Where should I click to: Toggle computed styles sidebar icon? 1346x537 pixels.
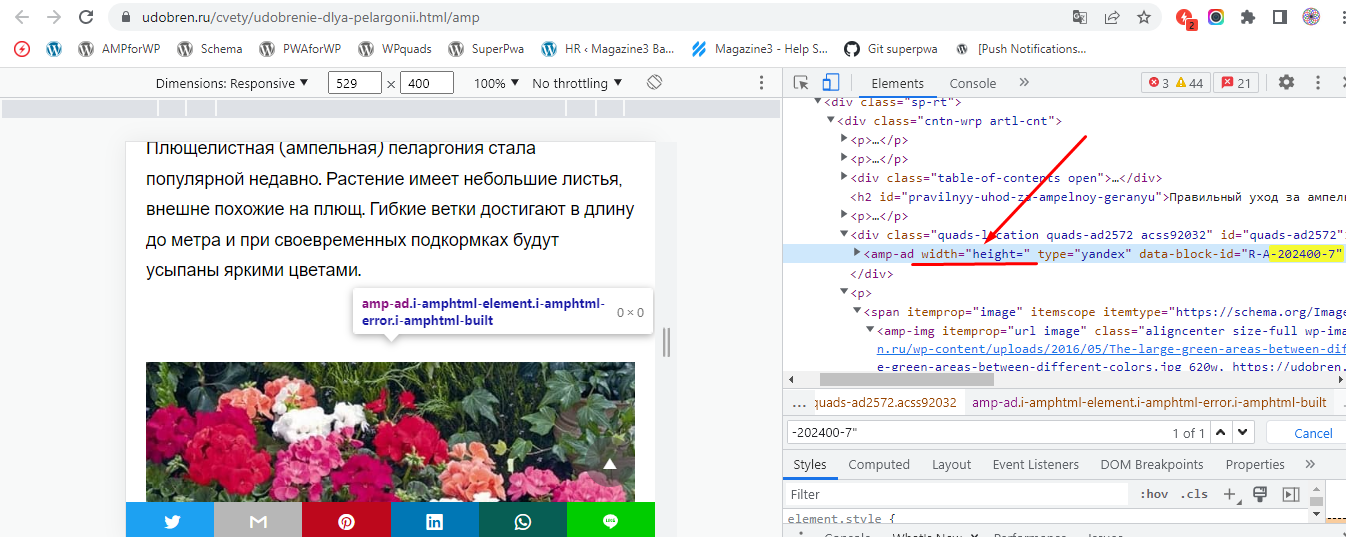1291,494
